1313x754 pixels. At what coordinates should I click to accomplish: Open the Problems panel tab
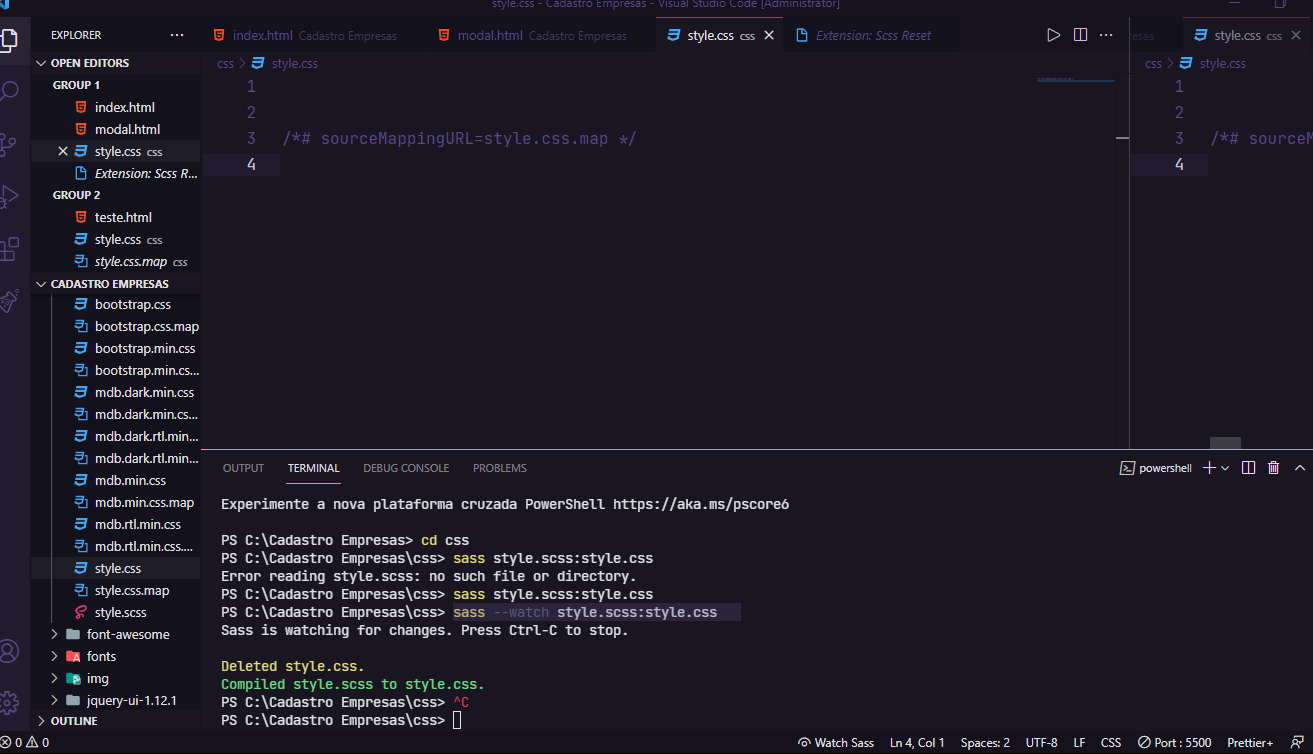(500, 468)
